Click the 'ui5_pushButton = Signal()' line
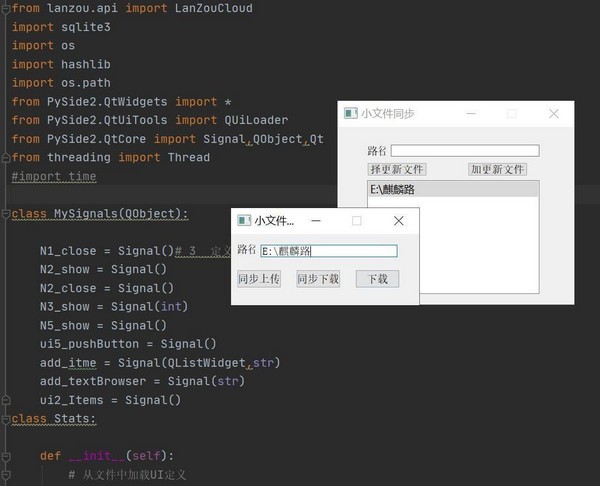The image size is (600, 486). click(x=128, y=344)
